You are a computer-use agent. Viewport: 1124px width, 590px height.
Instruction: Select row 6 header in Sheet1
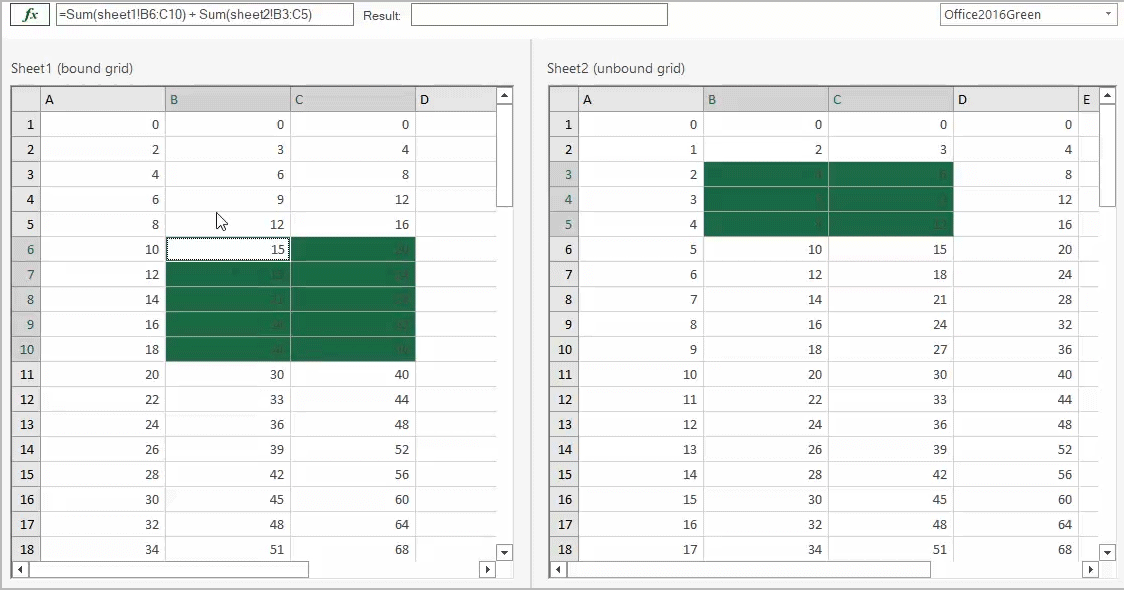27,249
